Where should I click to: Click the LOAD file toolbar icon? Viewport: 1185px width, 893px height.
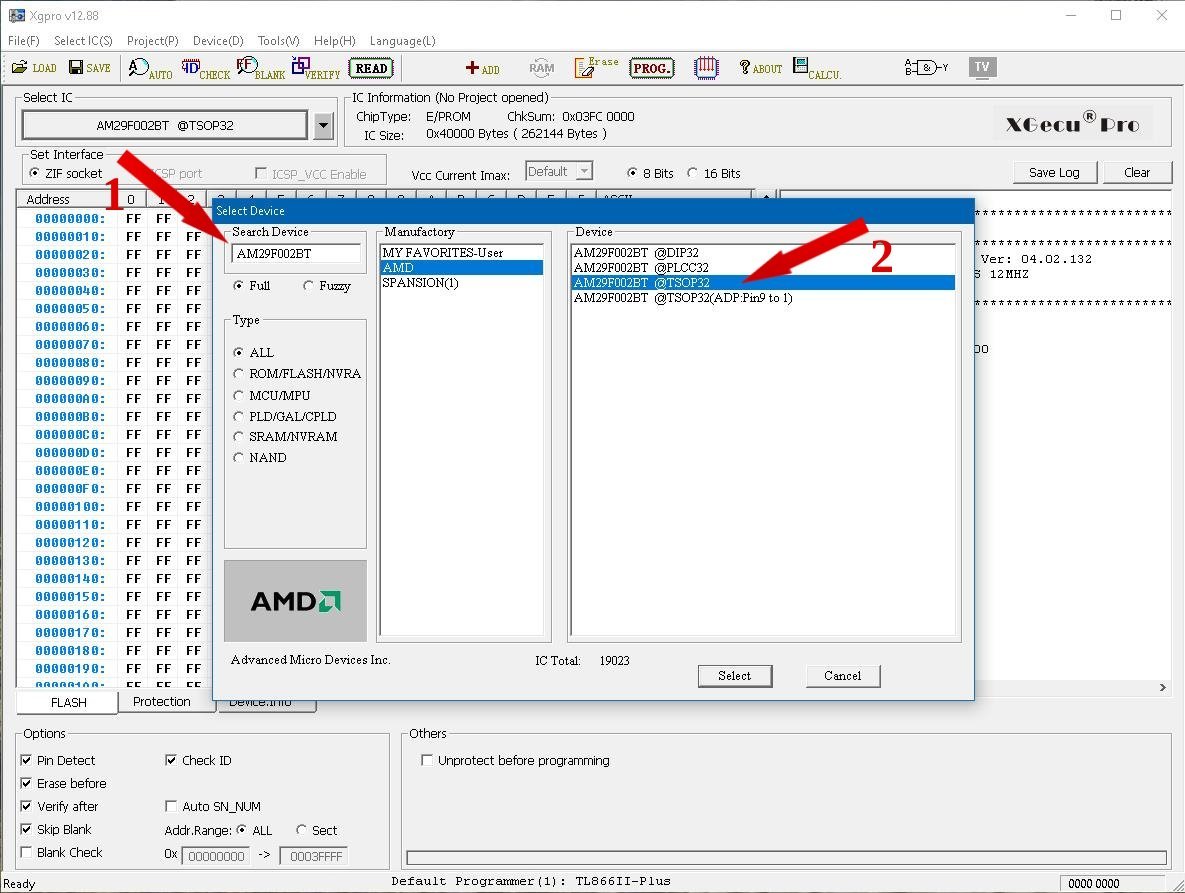tap(34, 68)
